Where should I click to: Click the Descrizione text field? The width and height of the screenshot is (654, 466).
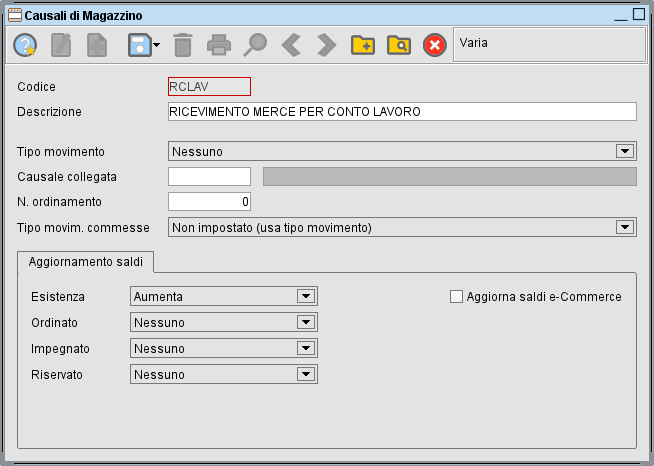pyautogui.click(x=402, y=112)
